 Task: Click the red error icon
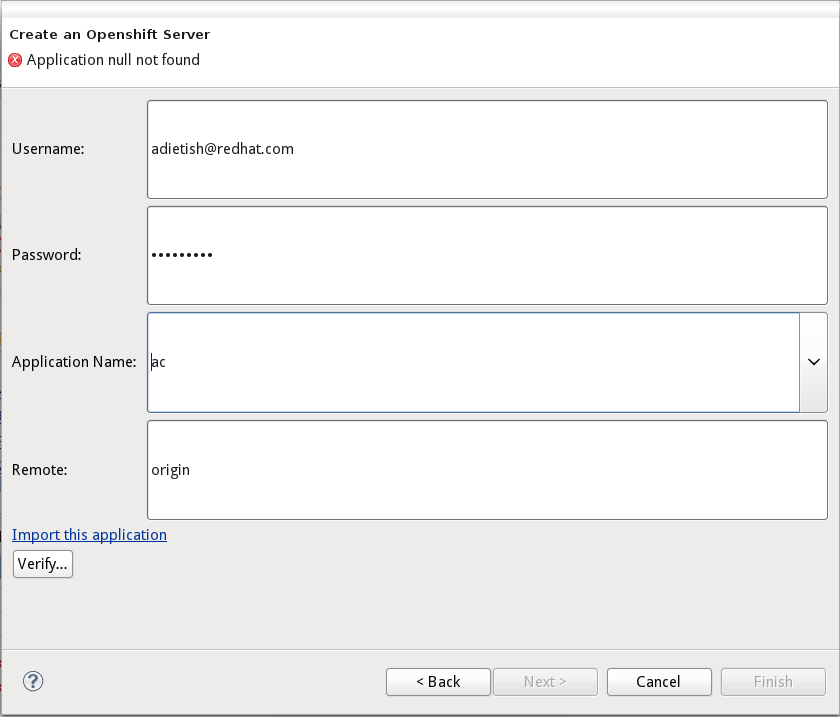(x=15, y=60)
